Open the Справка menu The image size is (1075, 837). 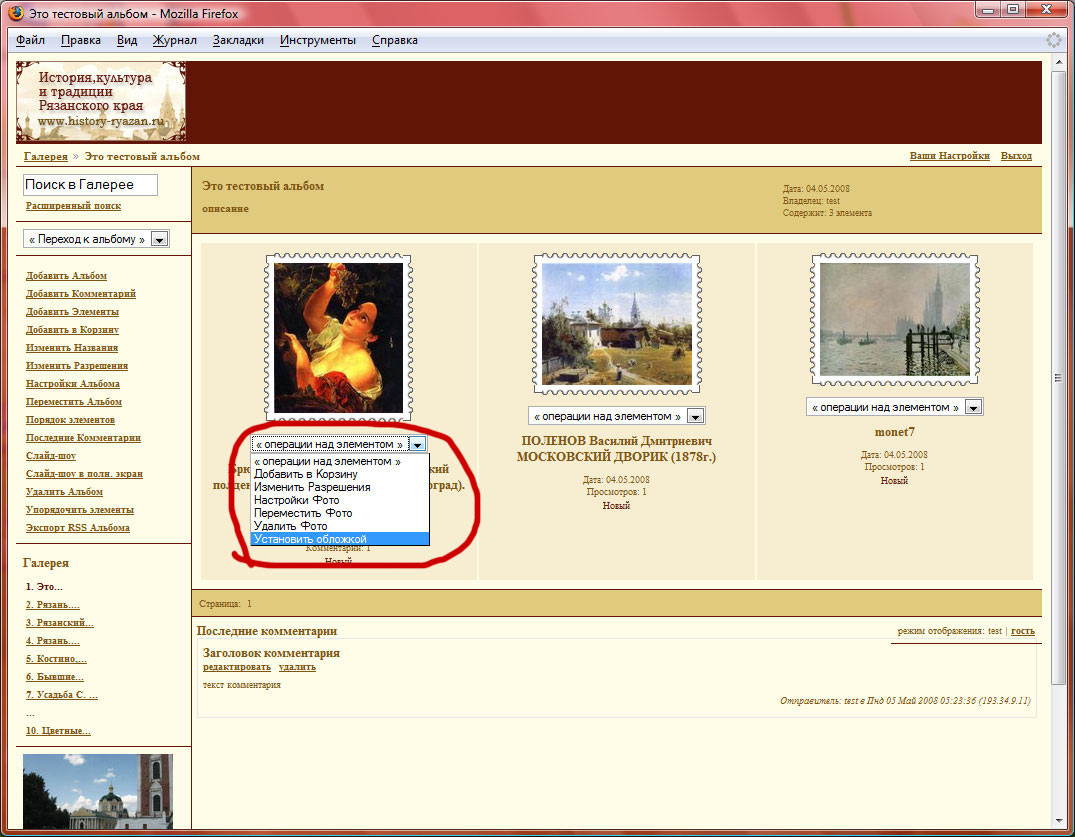[x=395, y=40]
